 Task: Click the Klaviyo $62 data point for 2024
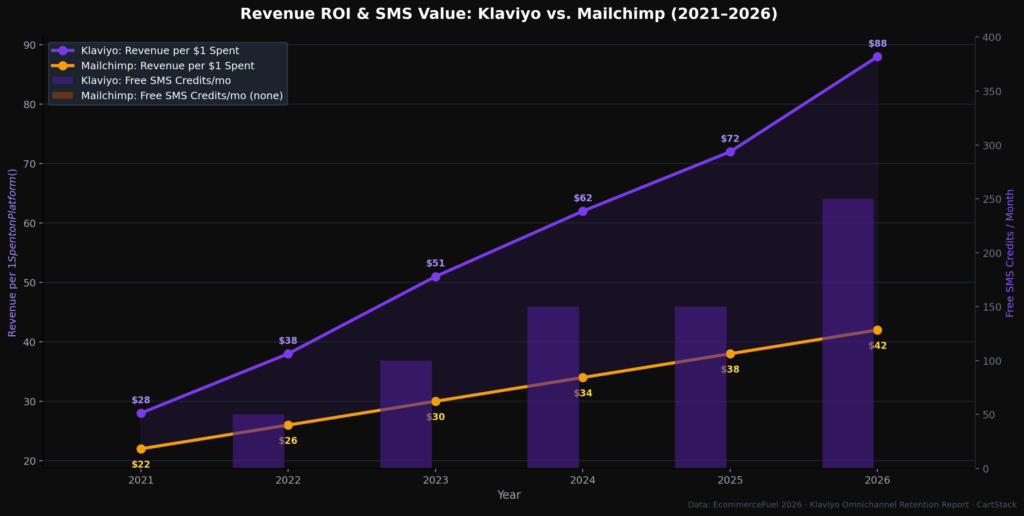pyautogui.click(x=583, y=211)
